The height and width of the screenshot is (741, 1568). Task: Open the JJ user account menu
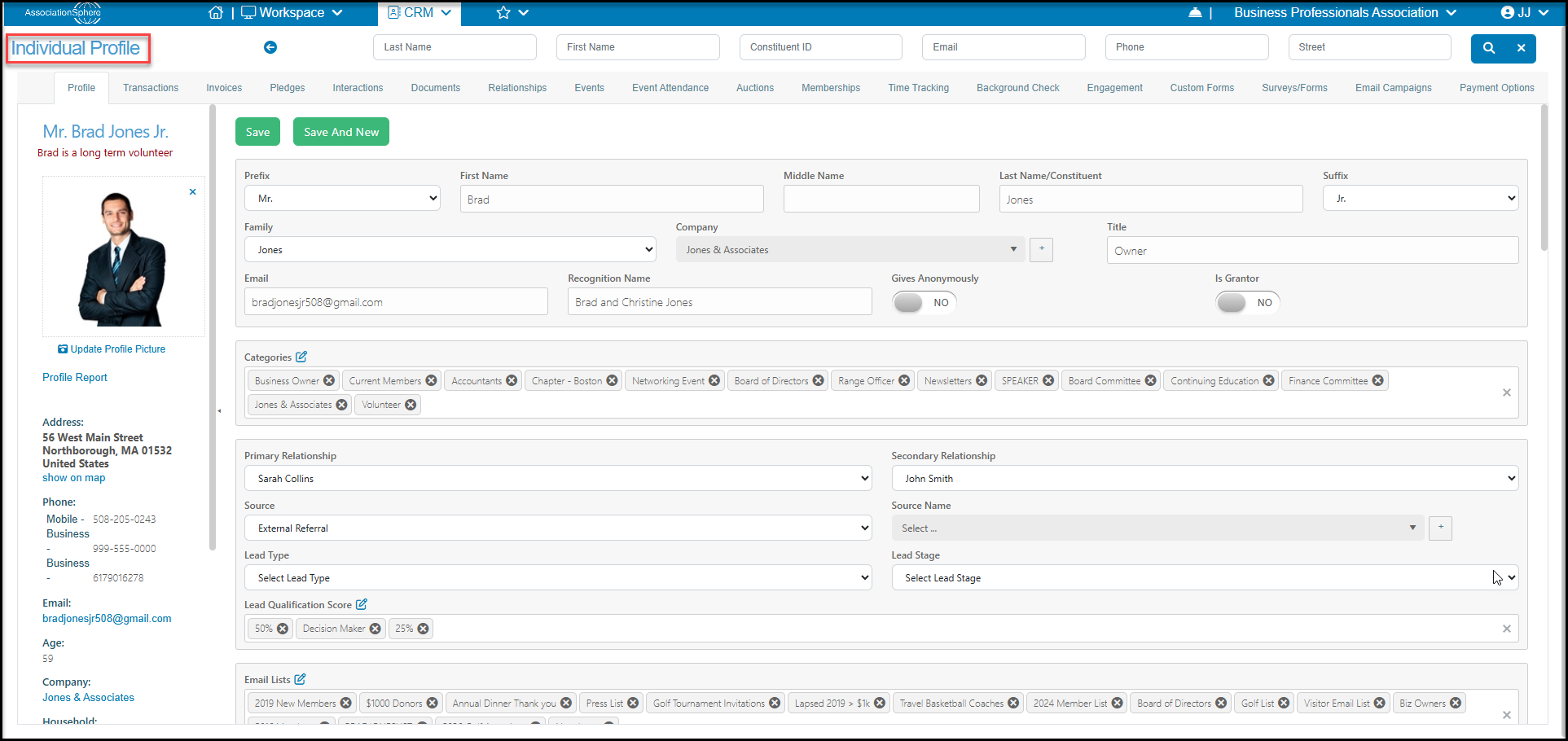click(x=1524, y=12)
